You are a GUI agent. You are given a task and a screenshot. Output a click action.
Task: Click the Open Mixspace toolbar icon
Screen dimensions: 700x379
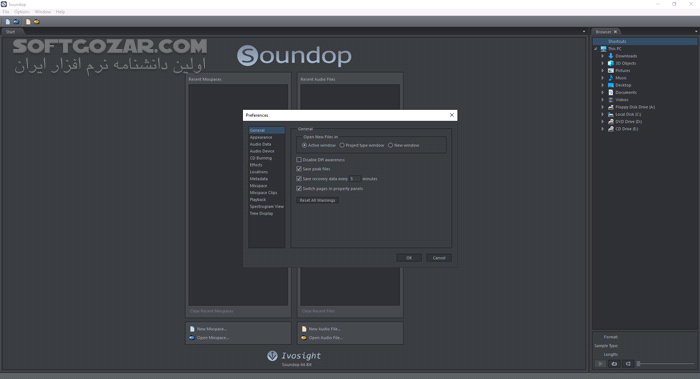click(x=16, y=21)
